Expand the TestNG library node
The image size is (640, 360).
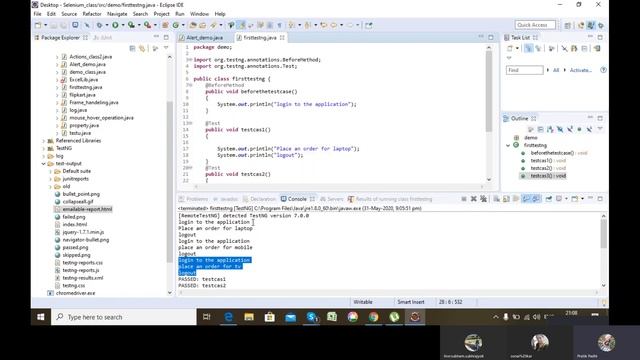coord(44,148)
